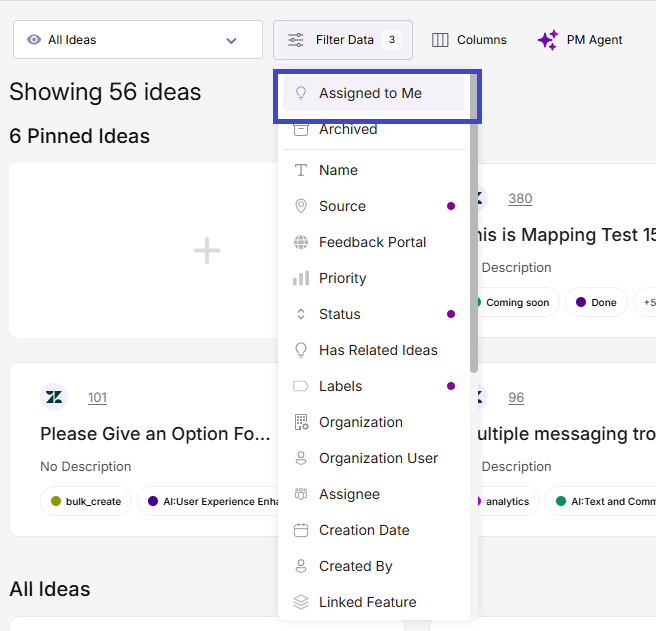656x631 pixels.
Task: Open idea number 380 link
Action: (520, 198)
